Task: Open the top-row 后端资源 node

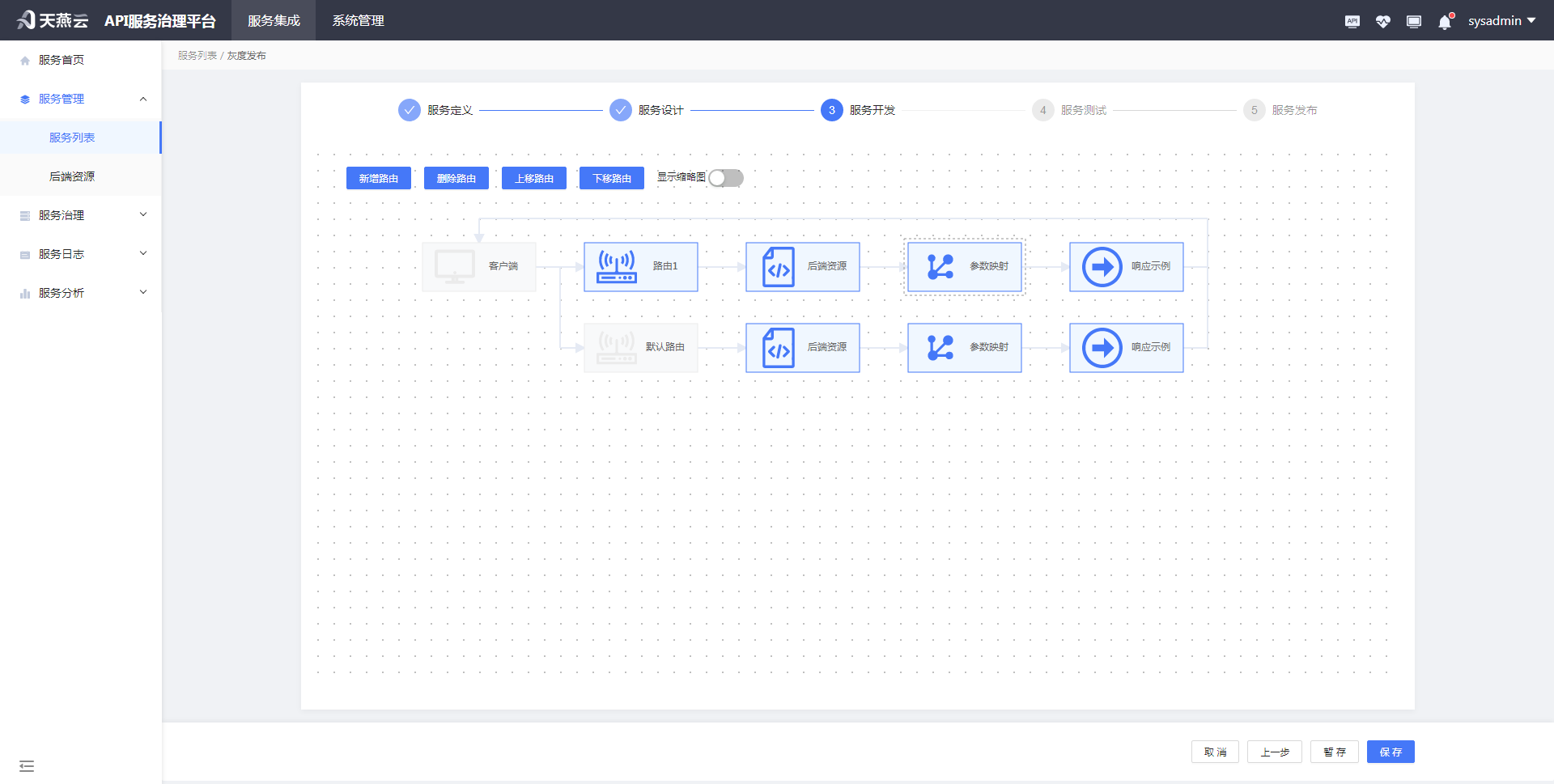Action: (802, 266)
